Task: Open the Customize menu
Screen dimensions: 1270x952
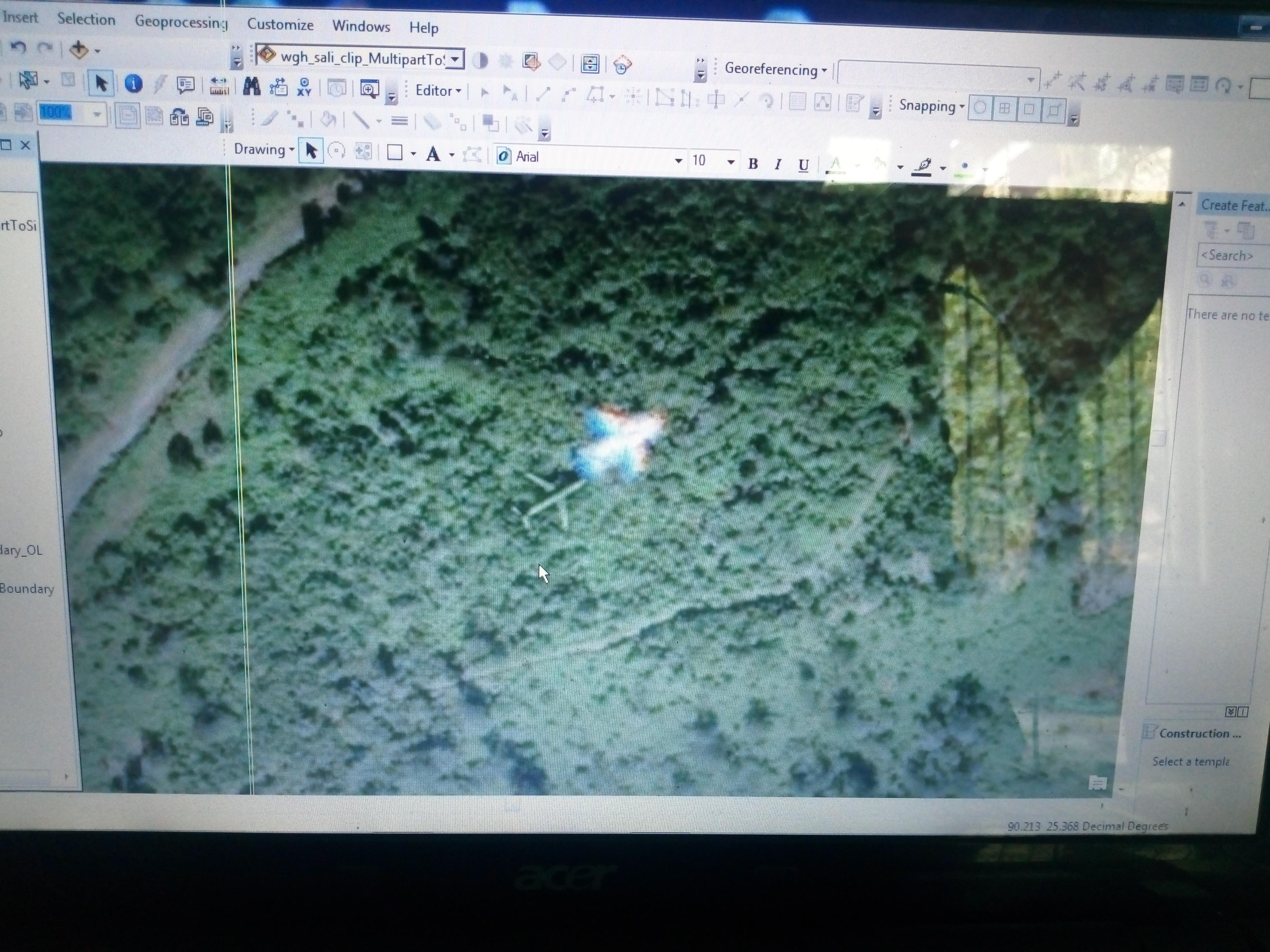Action: (x=280, y=25)
